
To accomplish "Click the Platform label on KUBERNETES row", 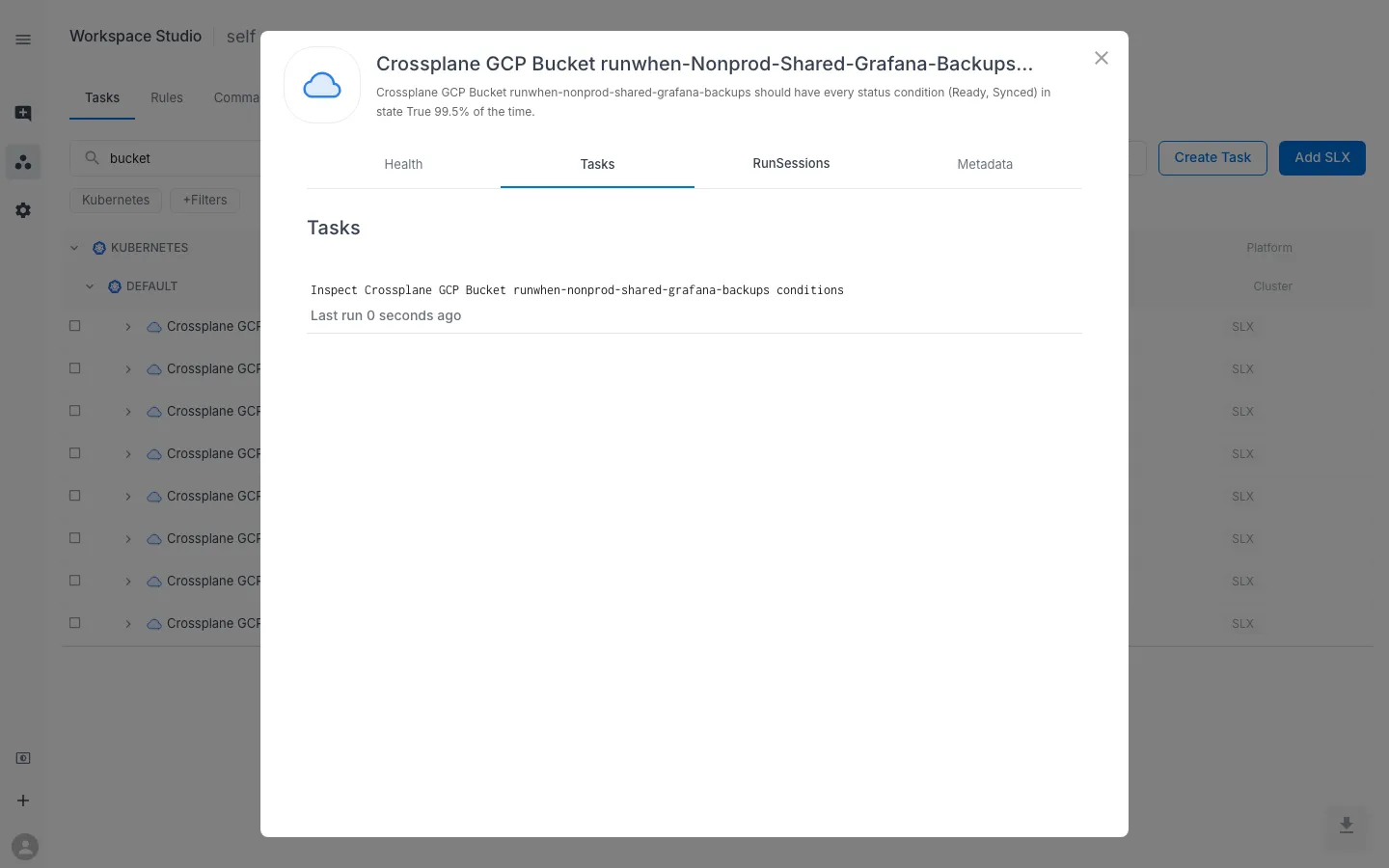I will click(x=1268, y=248).
